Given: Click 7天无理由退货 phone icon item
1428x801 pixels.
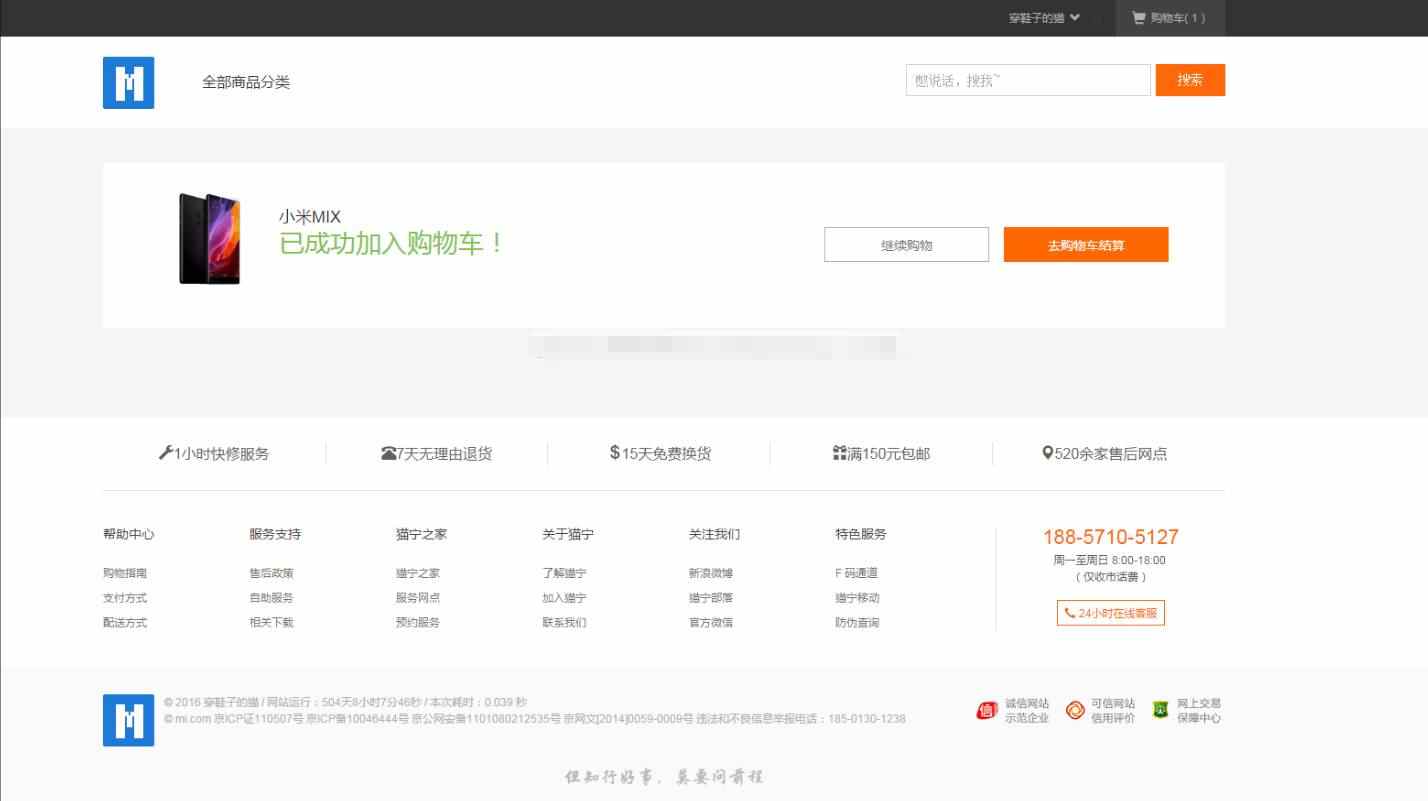Looking at the screenshot, I should [436, 453].
